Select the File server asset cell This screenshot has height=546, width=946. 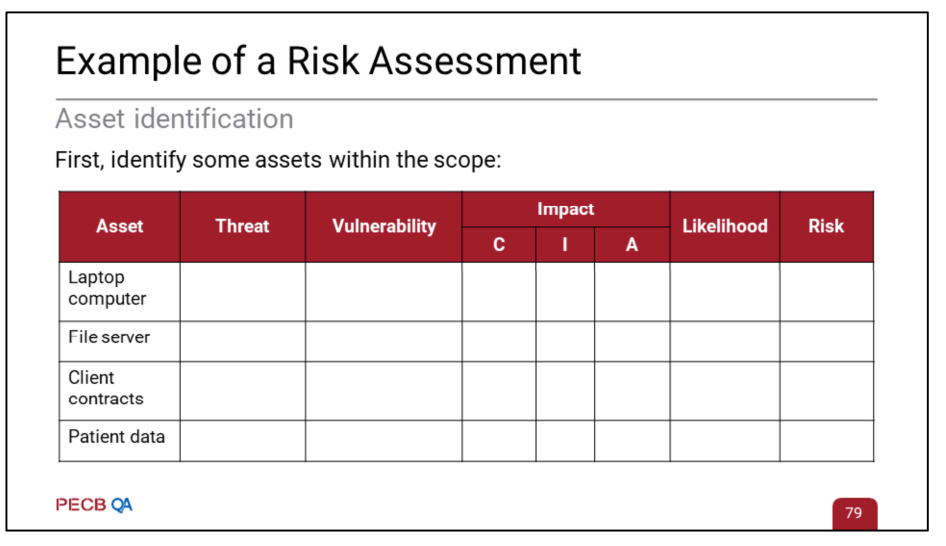(119, 341)
